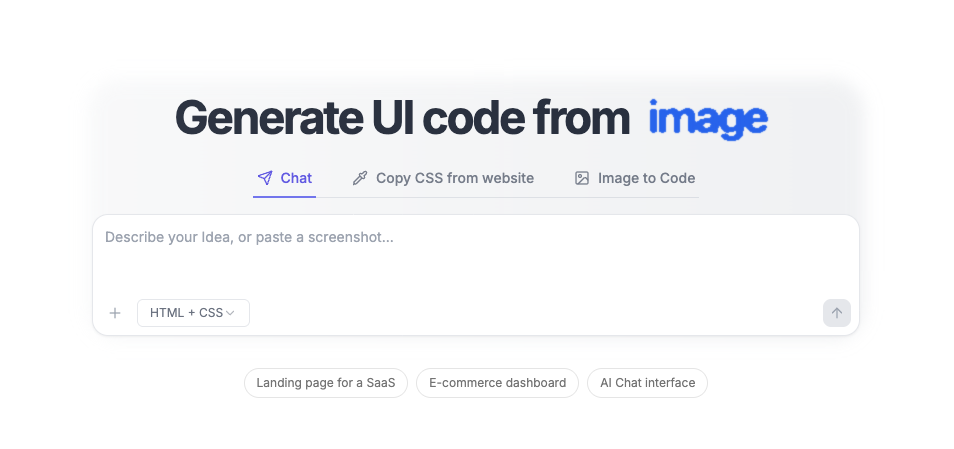Open the Copy CSS from website tab
954x449 pixels.
tap(443, 178)
